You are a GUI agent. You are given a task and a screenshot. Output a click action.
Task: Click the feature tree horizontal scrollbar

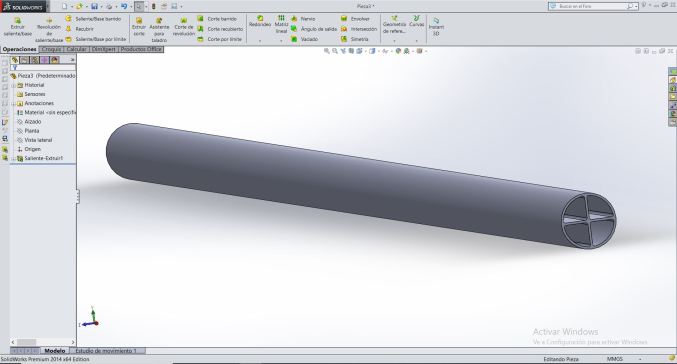pos(43,342)
